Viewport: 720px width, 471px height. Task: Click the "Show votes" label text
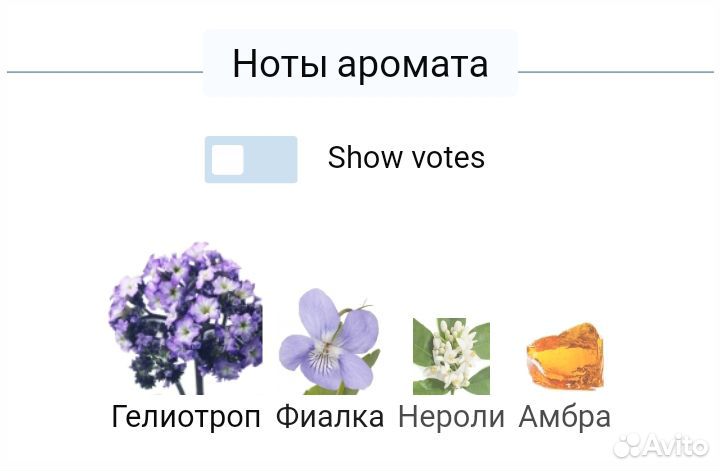[x=406, y=158]
